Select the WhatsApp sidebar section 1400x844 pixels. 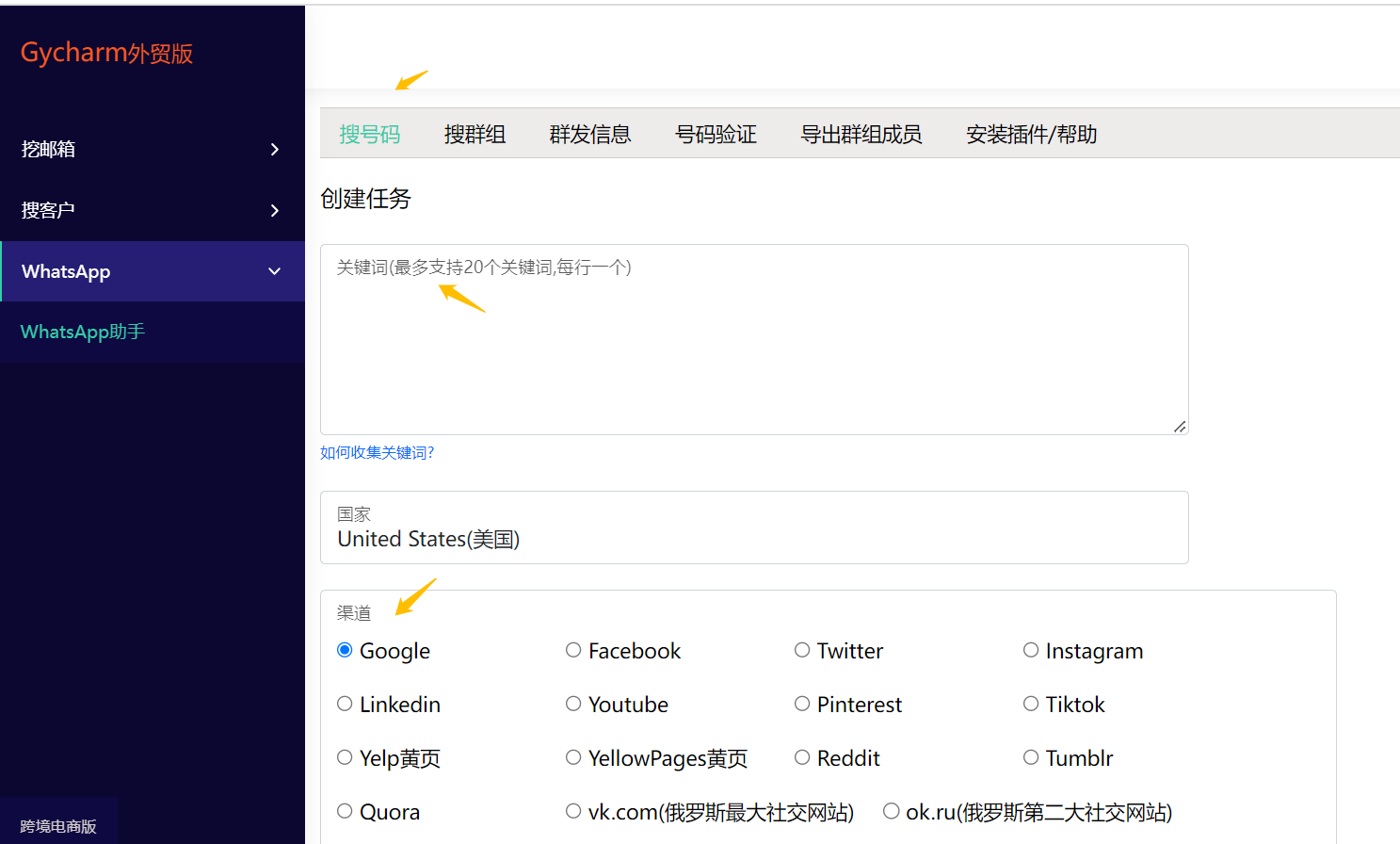coord(153,271)
